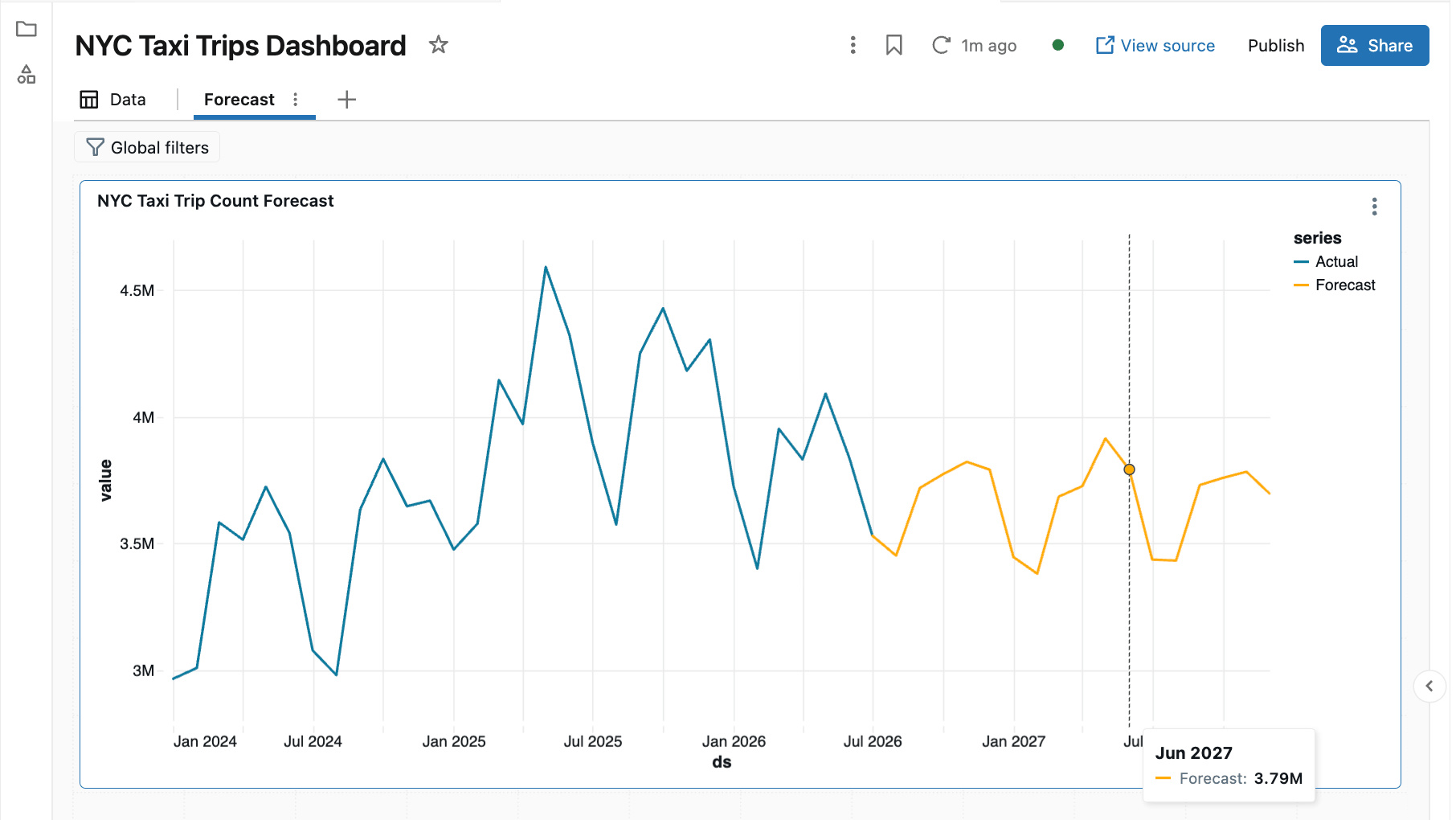This screenshot has height=820, width=1456.
Task: Click the Publish button
Action: click(1276, 45)
